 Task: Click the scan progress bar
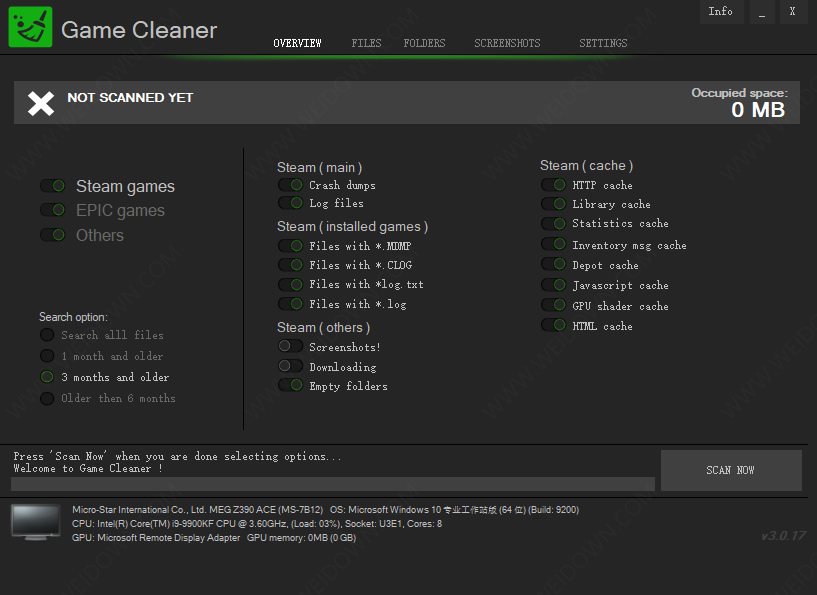point(333,484)
